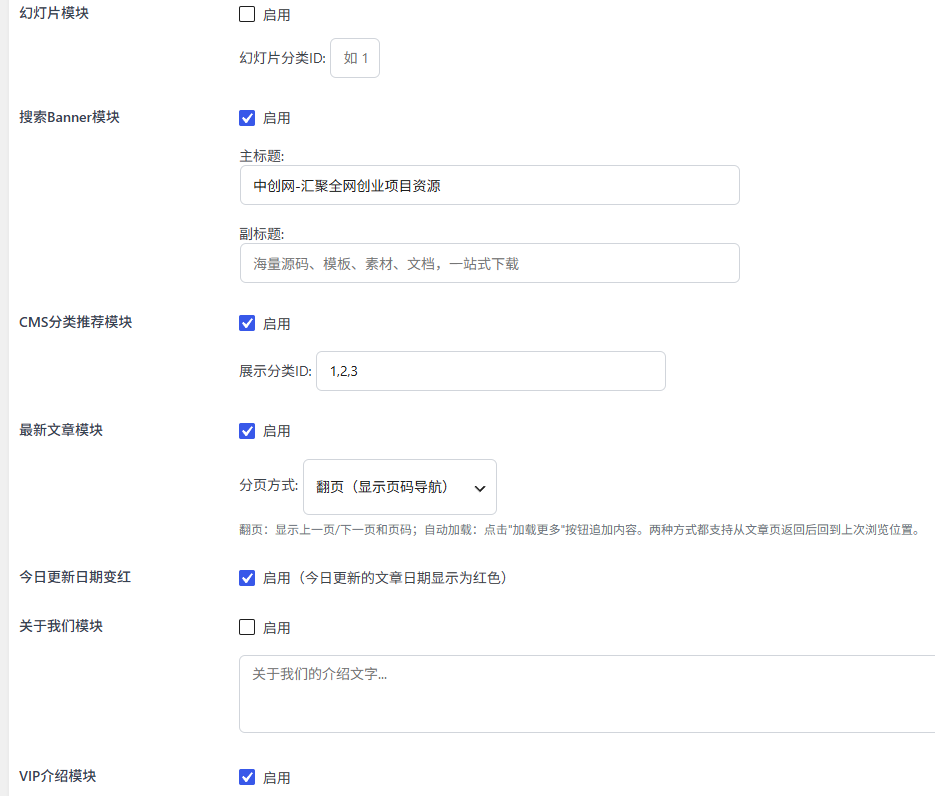Click the 幻灯片模块 label text

click(54, 13)
